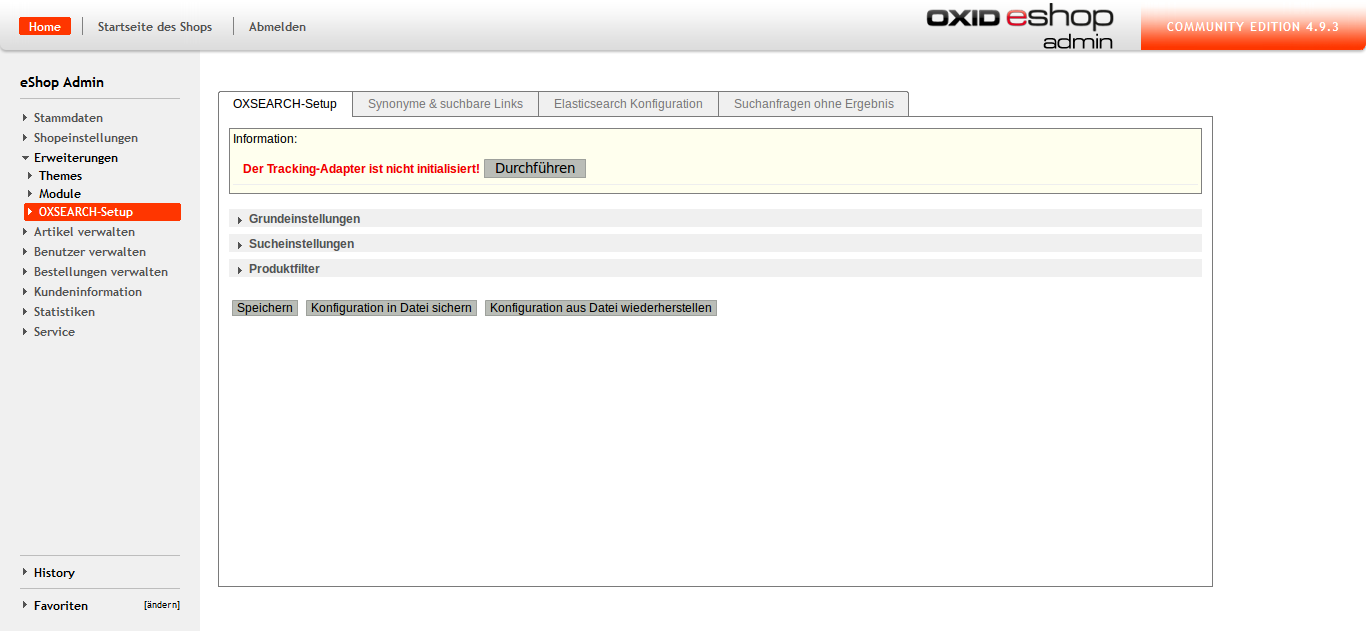Click the eShop Admin heading
1366x631 pixels.
[x=62, y=82]
